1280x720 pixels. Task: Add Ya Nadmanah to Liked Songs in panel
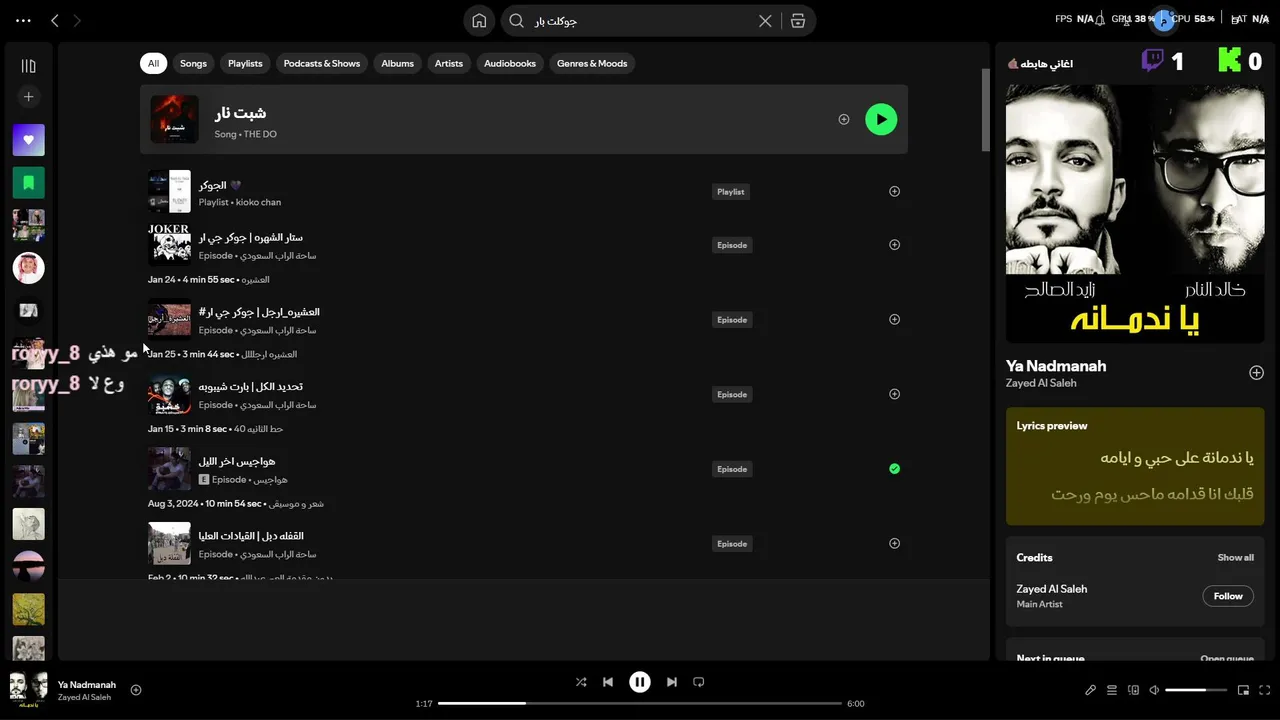[x=1256, y=373]
